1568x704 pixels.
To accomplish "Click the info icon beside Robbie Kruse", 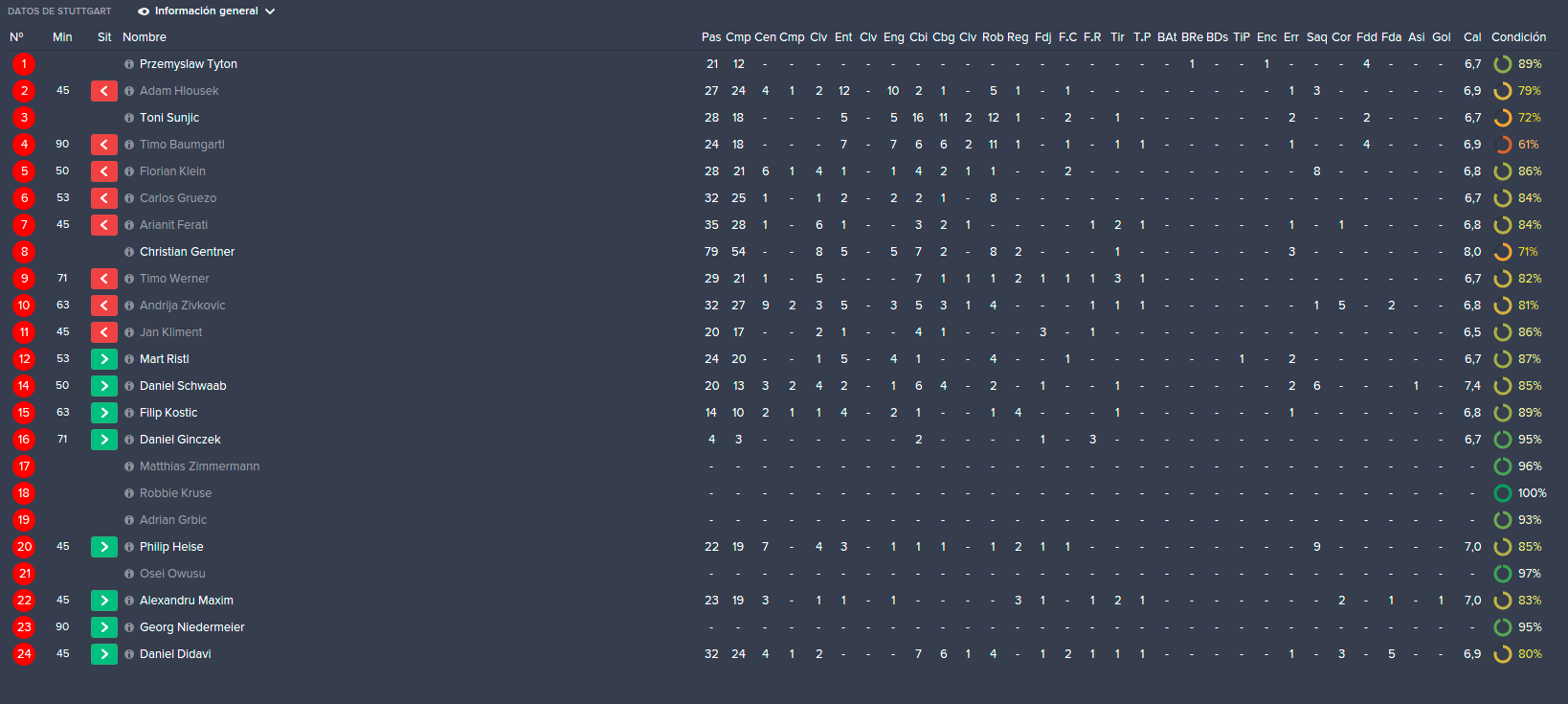I will tap(129, 493).
